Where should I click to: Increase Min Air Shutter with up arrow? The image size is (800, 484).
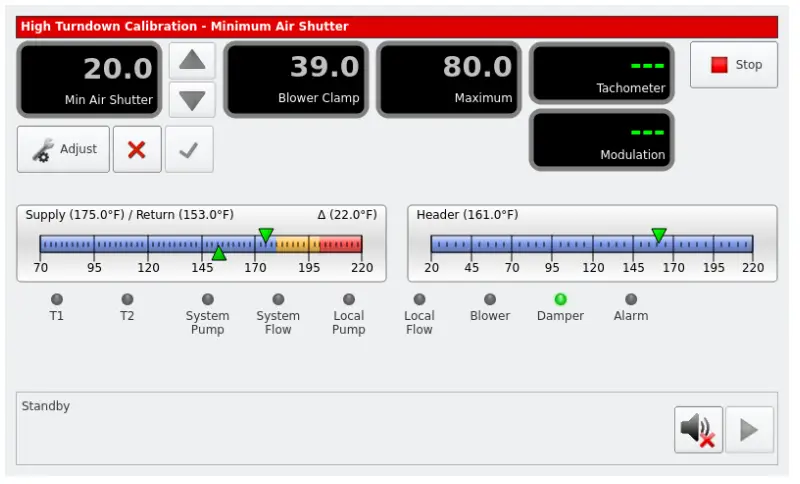click(192, 61)
